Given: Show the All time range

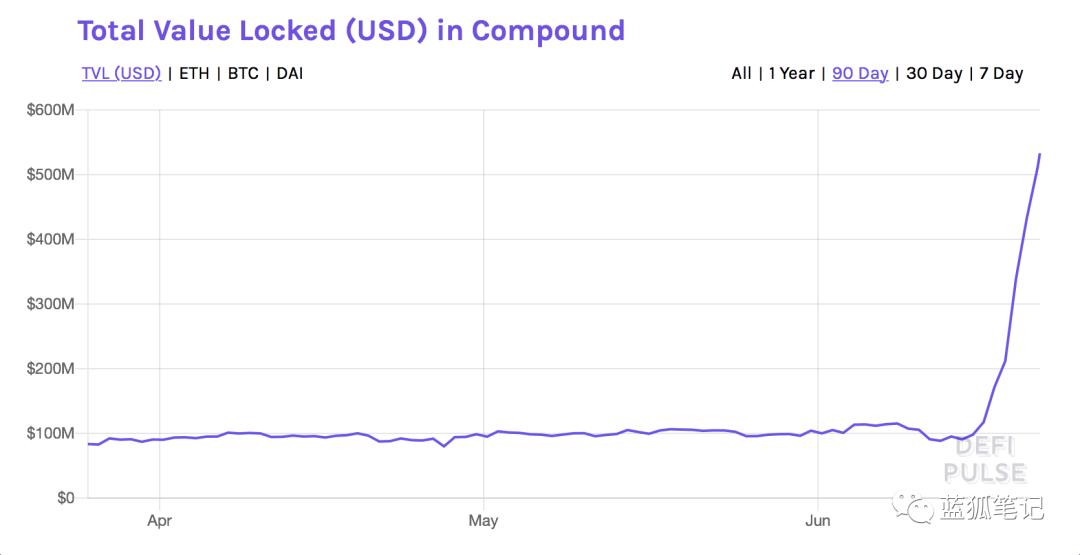Looking at the screenshot, I should tap(741, 74).
